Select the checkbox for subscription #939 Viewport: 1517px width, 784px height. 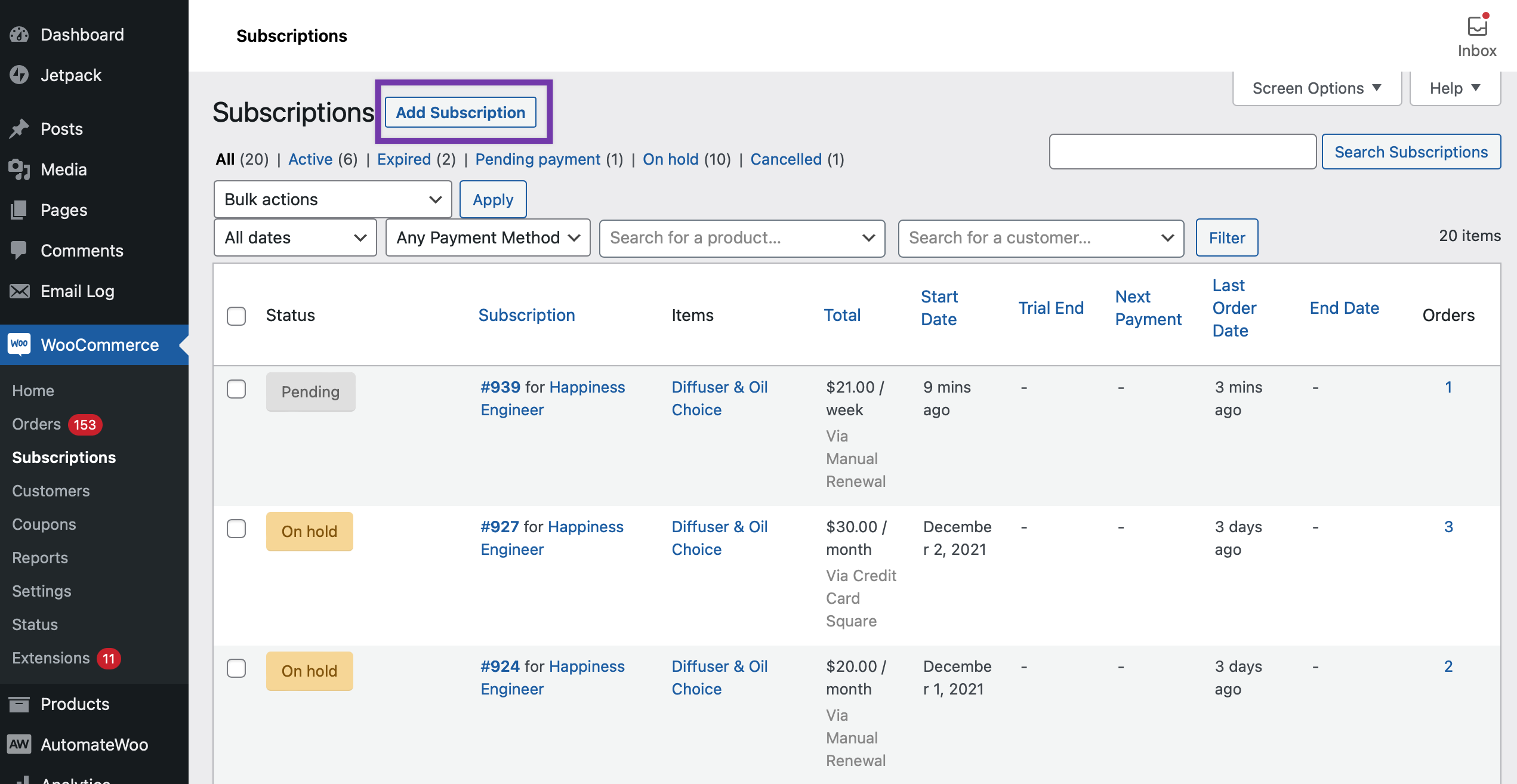(x=236, y=389)
